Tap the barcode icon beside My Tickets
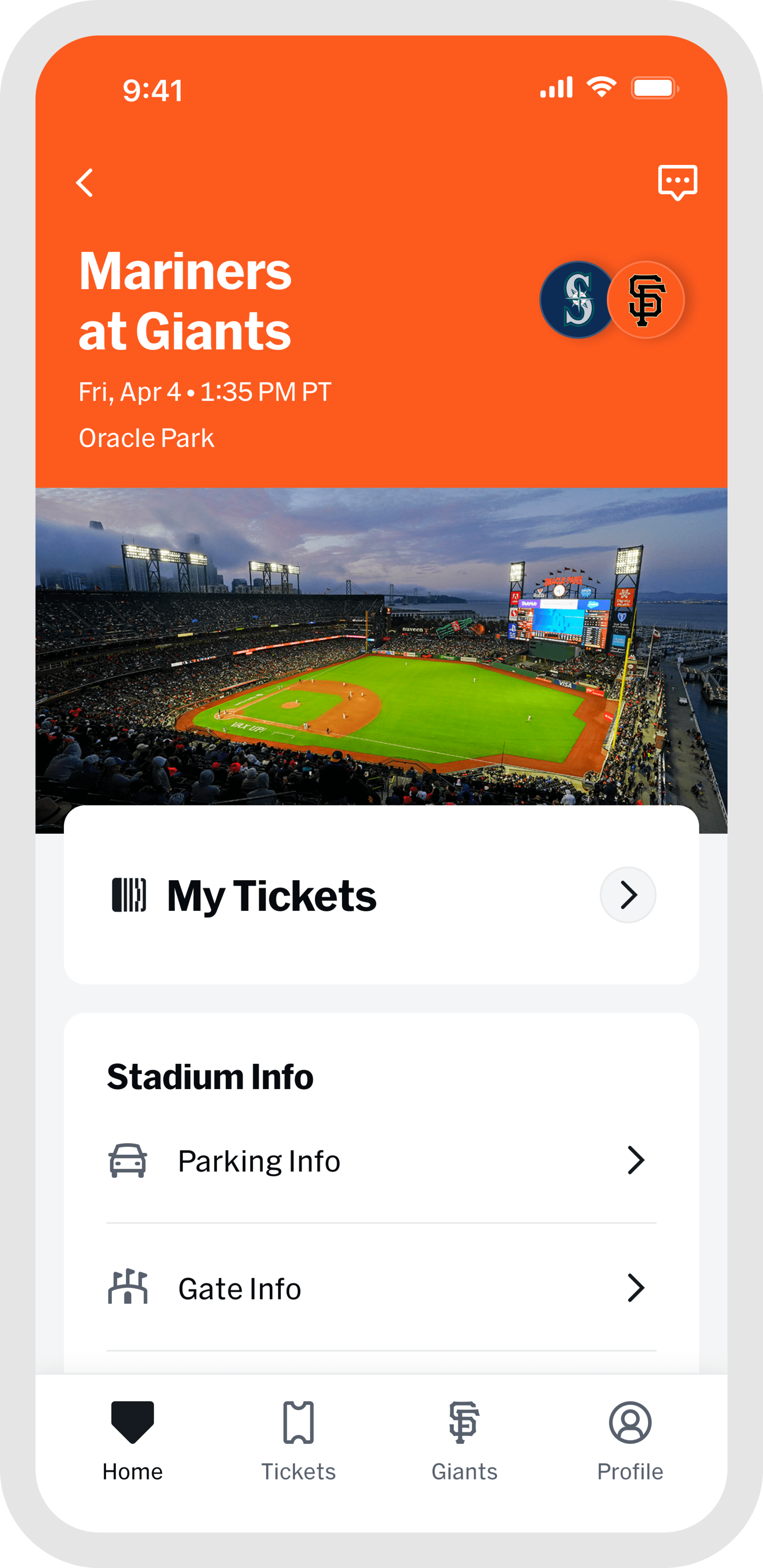Screen dimensions: 763x1568 [x=129, y=895]
